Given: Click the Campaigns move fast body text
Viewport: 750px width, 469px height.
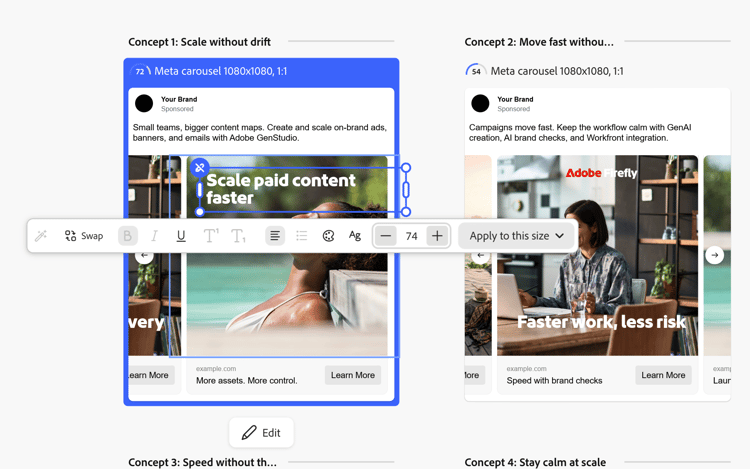Looking at the screenshot, I should point(580,132).
